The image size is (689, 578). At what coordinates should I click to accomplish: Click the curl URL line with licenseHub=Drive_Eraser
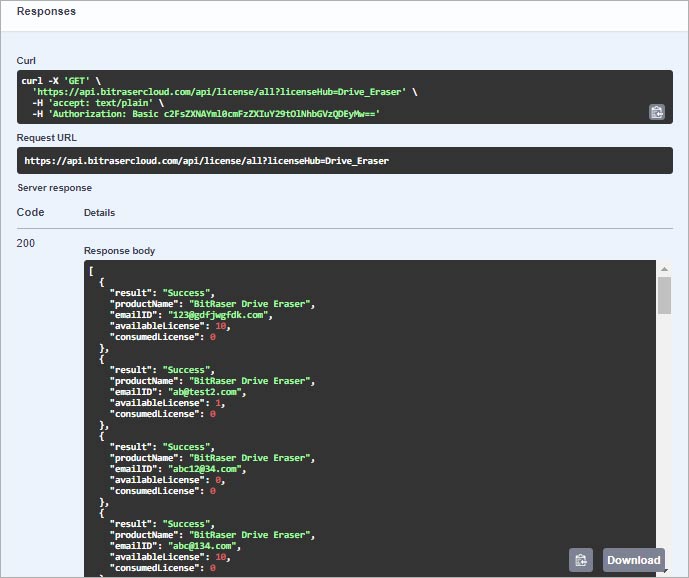click(225, 92)
